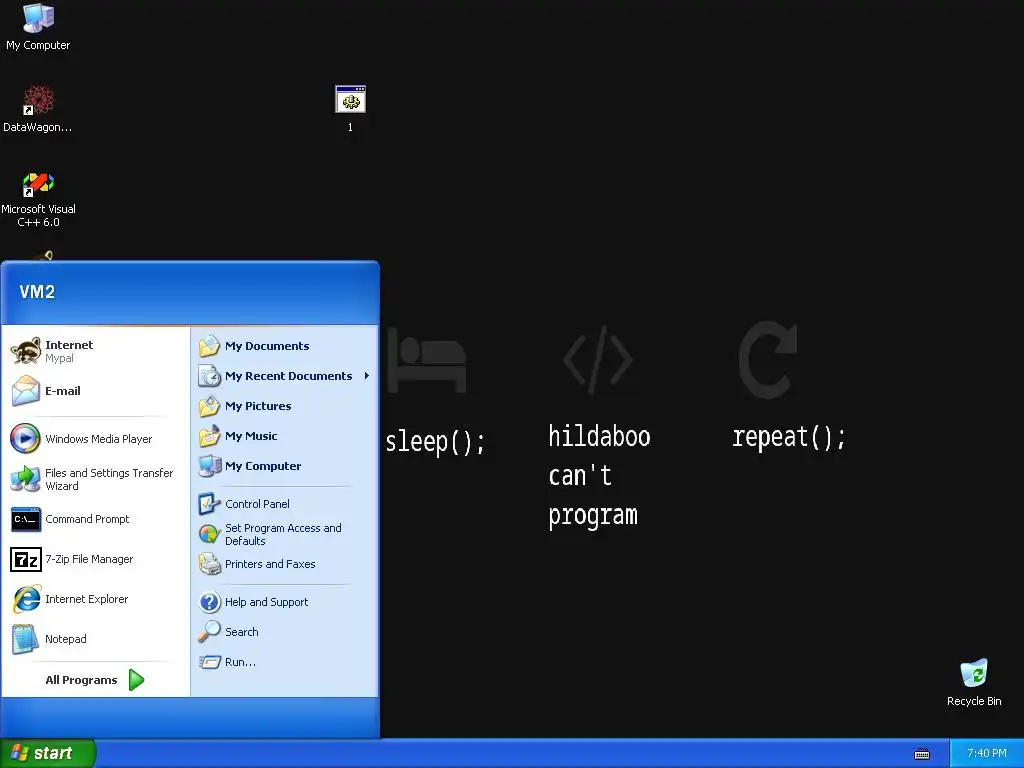Viewport: 1024px width, 768px height.
Task: Open the My Computer desktop icon
Action: tap(38, 26)
